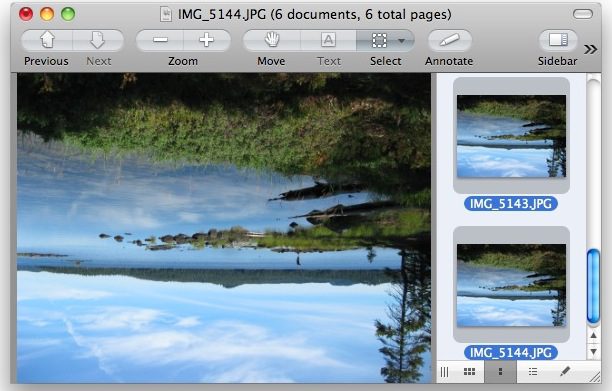Go to the Previous page arrow
Image resolution: width=612 pixels, height=391 pixels.
(47, 40)
